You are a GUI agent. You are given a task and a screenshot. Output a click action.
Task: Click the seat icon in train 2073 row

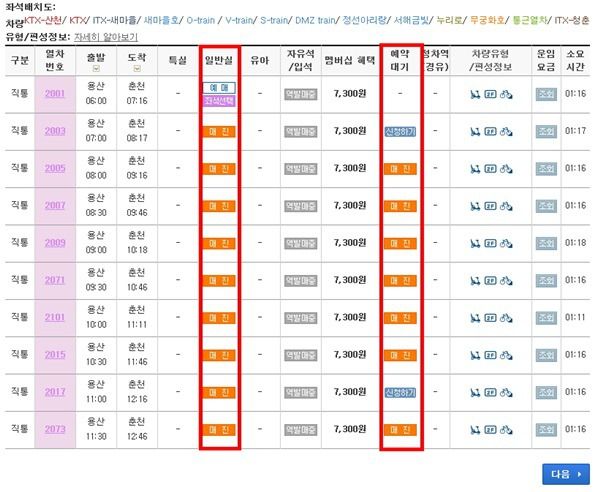coord(475,430)
